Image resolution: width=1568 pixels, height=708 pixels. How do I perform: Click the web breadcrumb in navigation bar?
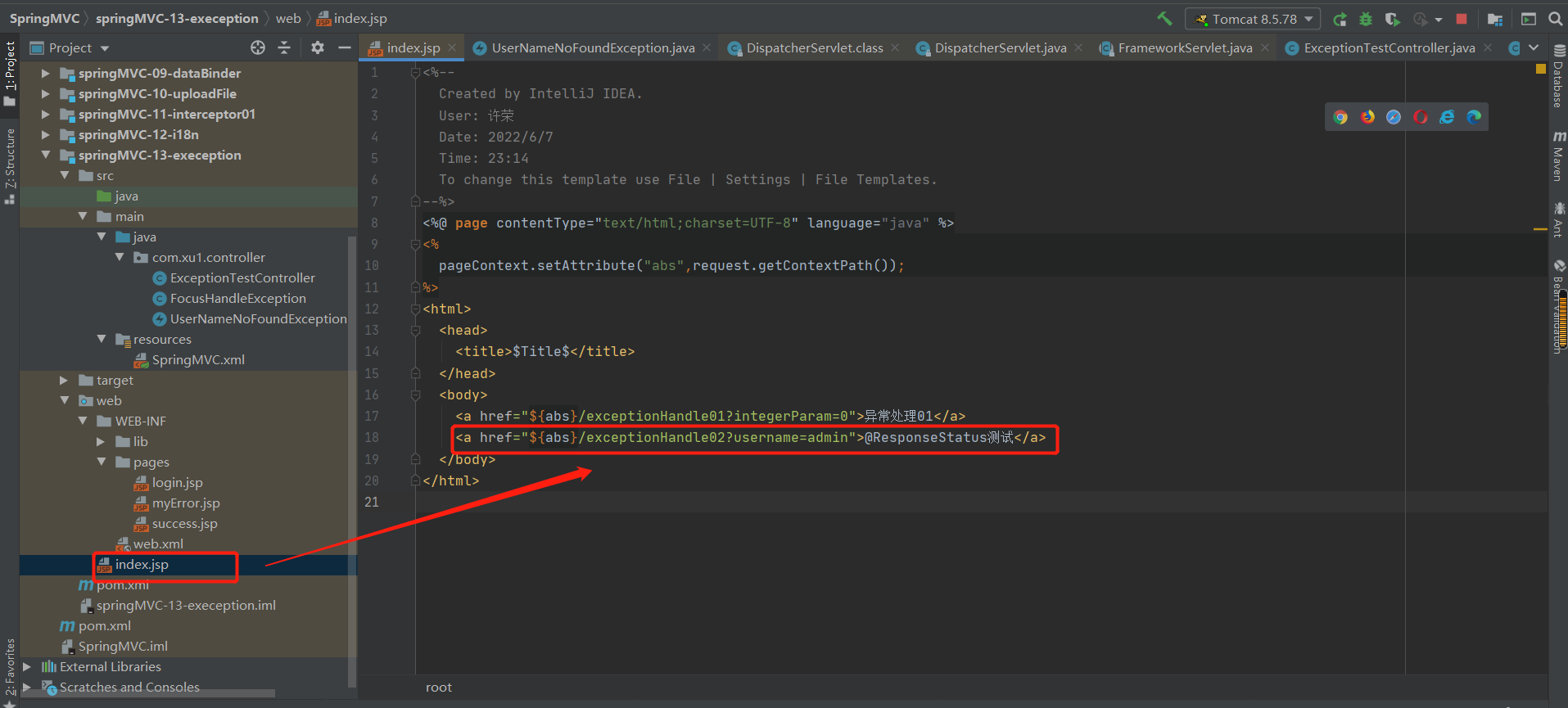(x=288, y=18)
